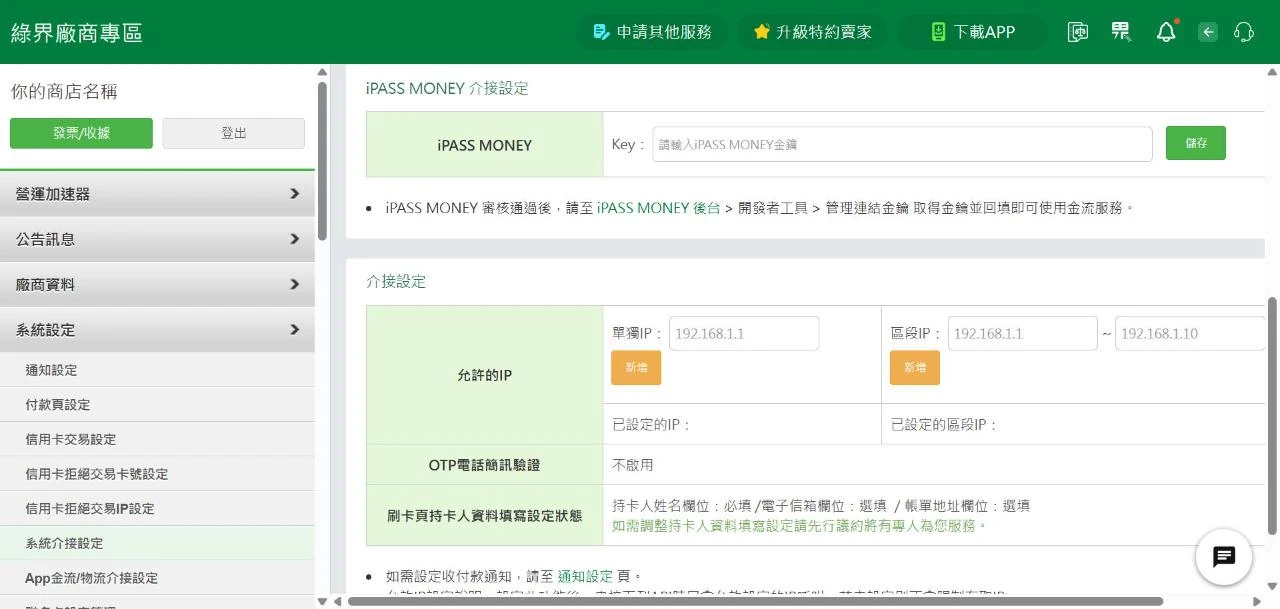Screen dimensions: 1280x609
Task: Follow the 通知設定 link in notes
Action: point(585,576)
